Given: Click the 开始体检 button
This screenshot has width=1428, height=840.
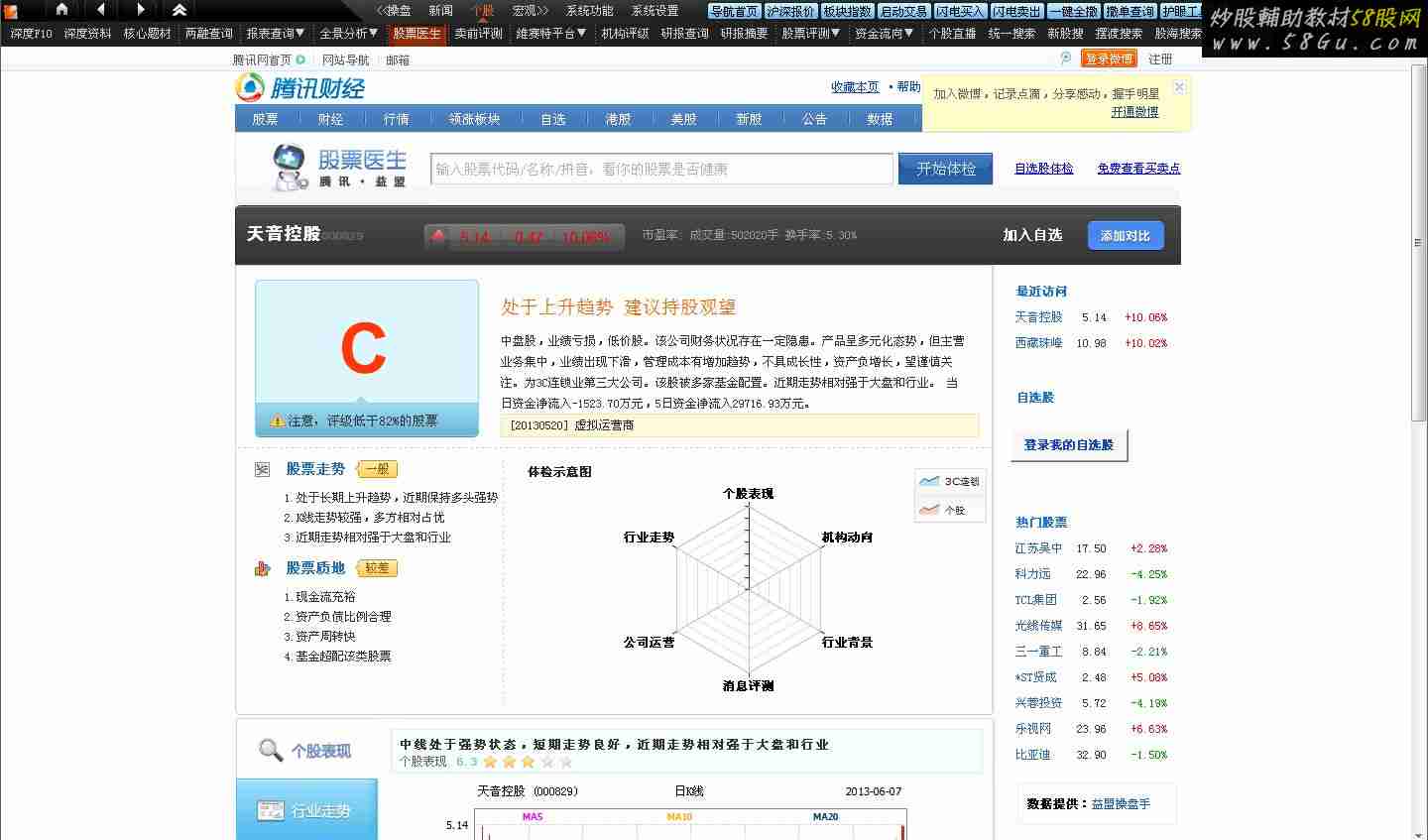Looking at the screenshot, I should coord(946,169).
